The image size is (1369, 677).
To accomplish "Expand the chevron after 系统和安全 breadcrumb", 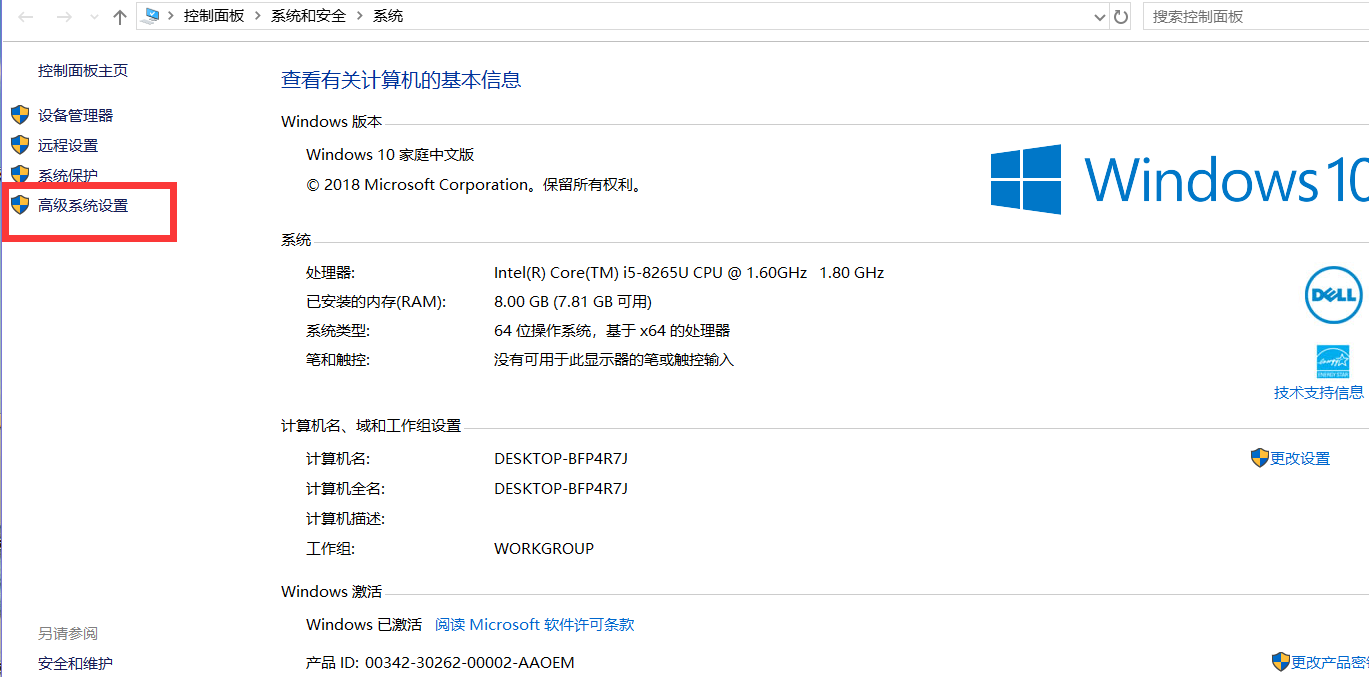I will click(x=359, y=17).
